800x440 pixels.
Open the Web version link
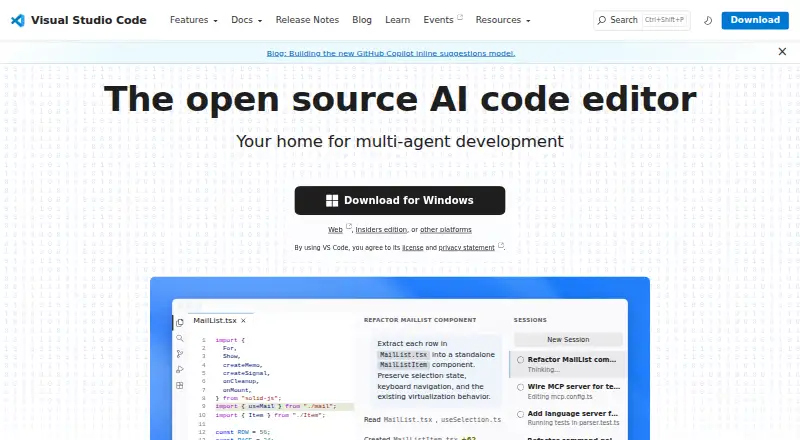click(x=335, y=230)
